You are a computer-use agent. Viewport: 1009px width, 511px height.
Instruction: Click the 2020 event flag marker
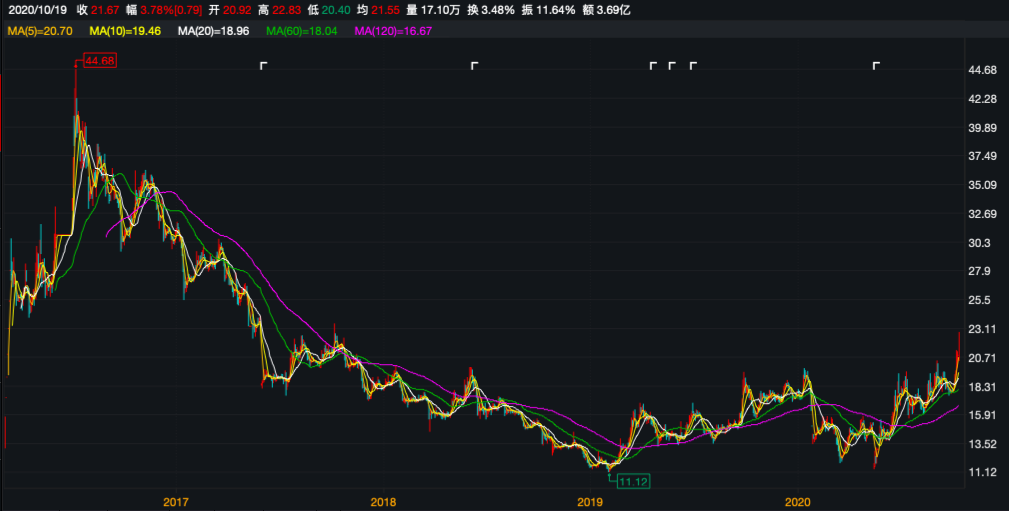(x=876, y=66)
